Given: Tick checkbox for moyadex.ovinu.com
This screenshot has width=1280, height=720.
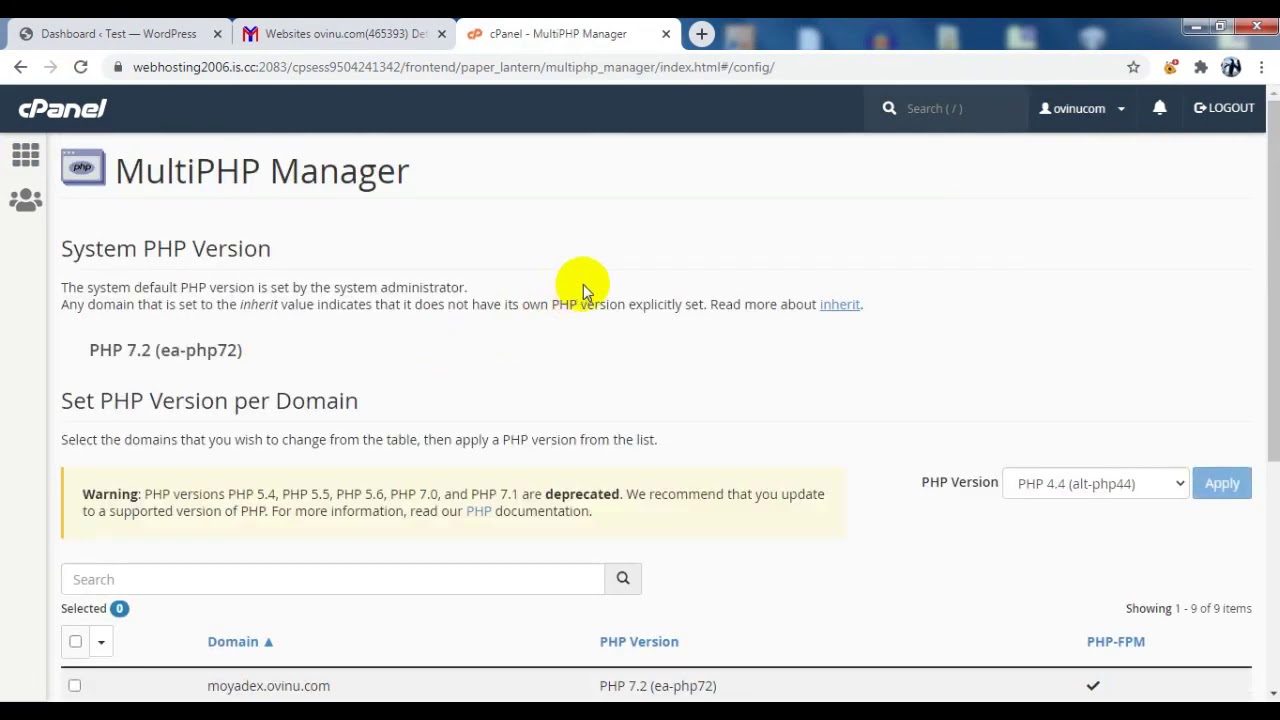Looking at the screenshot, I should coord(74,686).
